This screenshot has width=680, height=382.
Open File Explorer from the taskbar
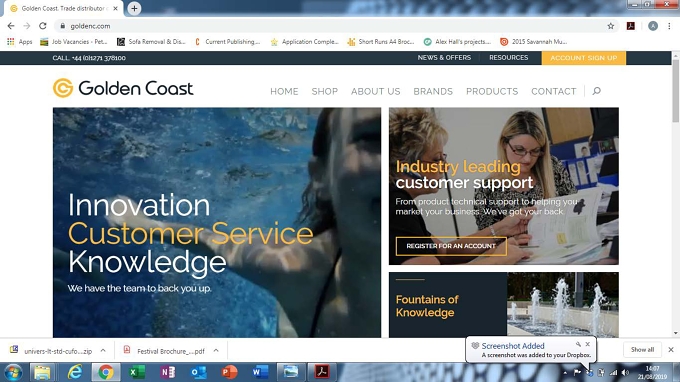click(x=42, y=372)
